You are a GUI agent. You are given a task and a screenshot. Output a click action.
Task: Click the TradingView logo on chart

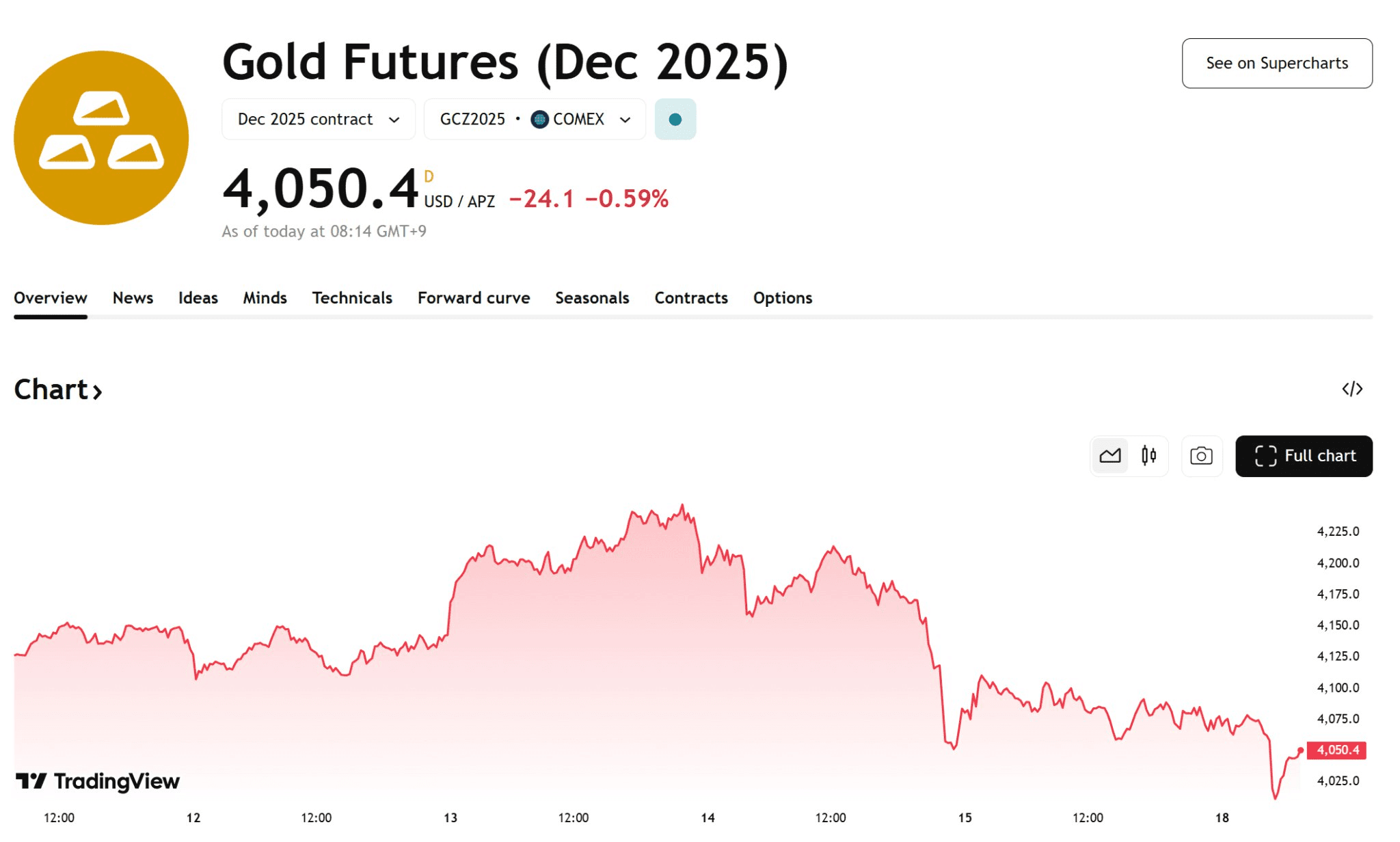[x=98, y=781]
